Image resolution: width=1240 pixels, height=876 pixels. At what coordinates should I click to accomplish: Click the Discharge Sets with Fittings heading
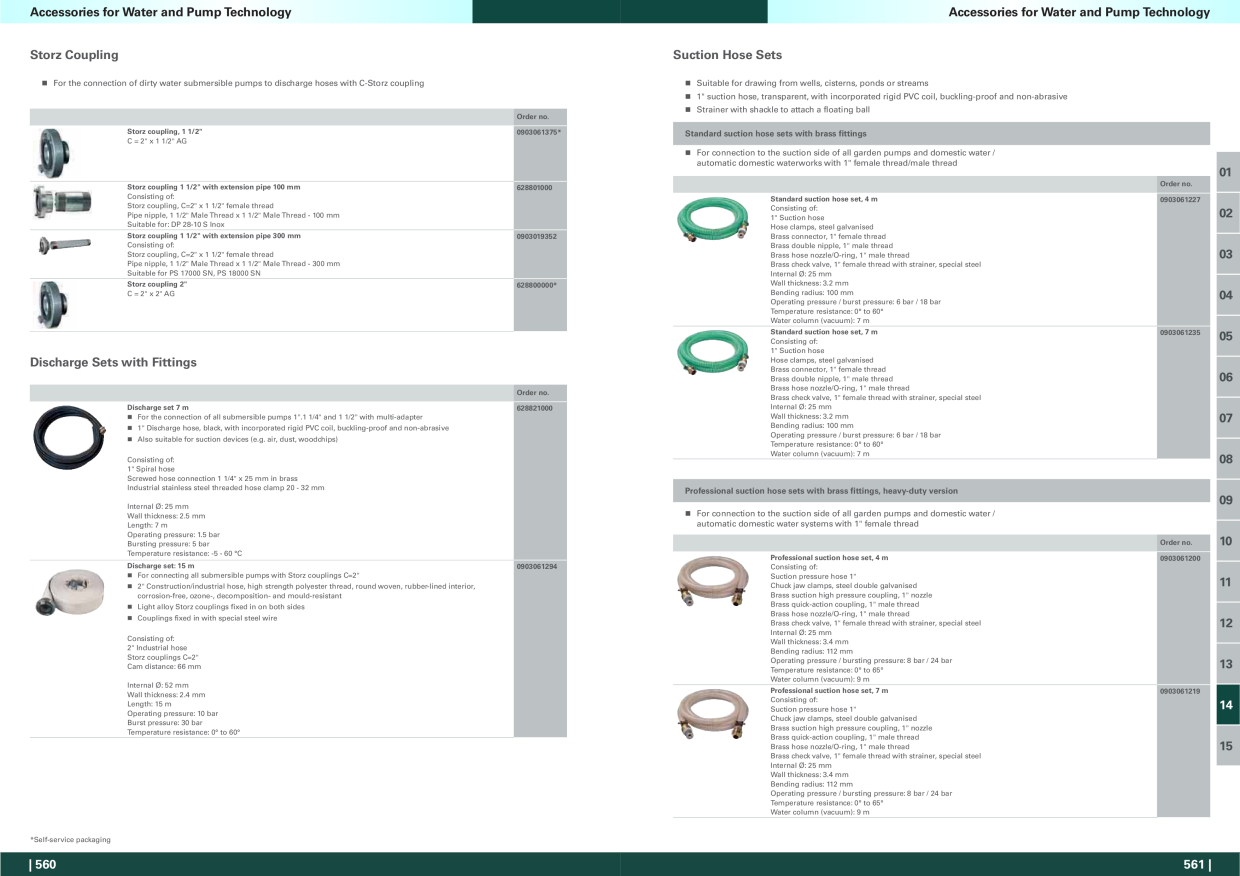pyautogui.click(x=113, y=362)
